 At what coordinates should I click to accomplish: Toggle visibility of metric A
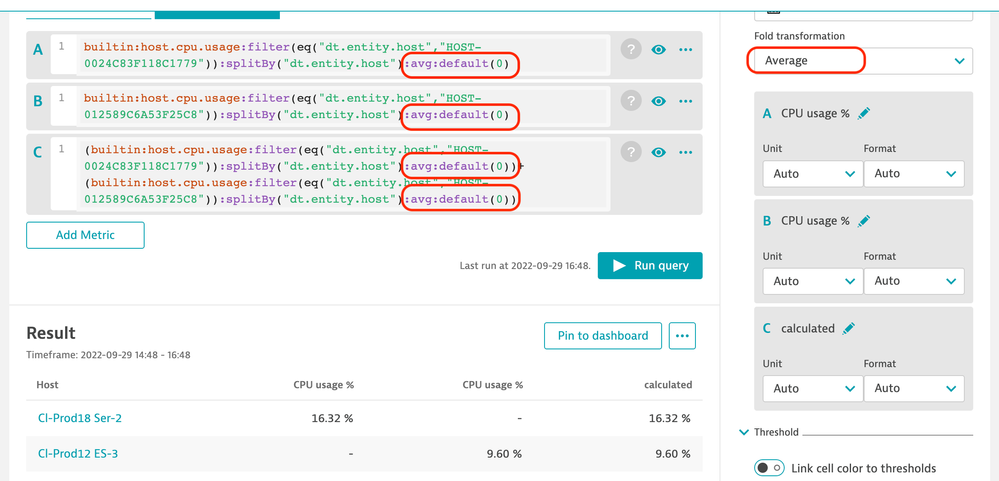658,49
